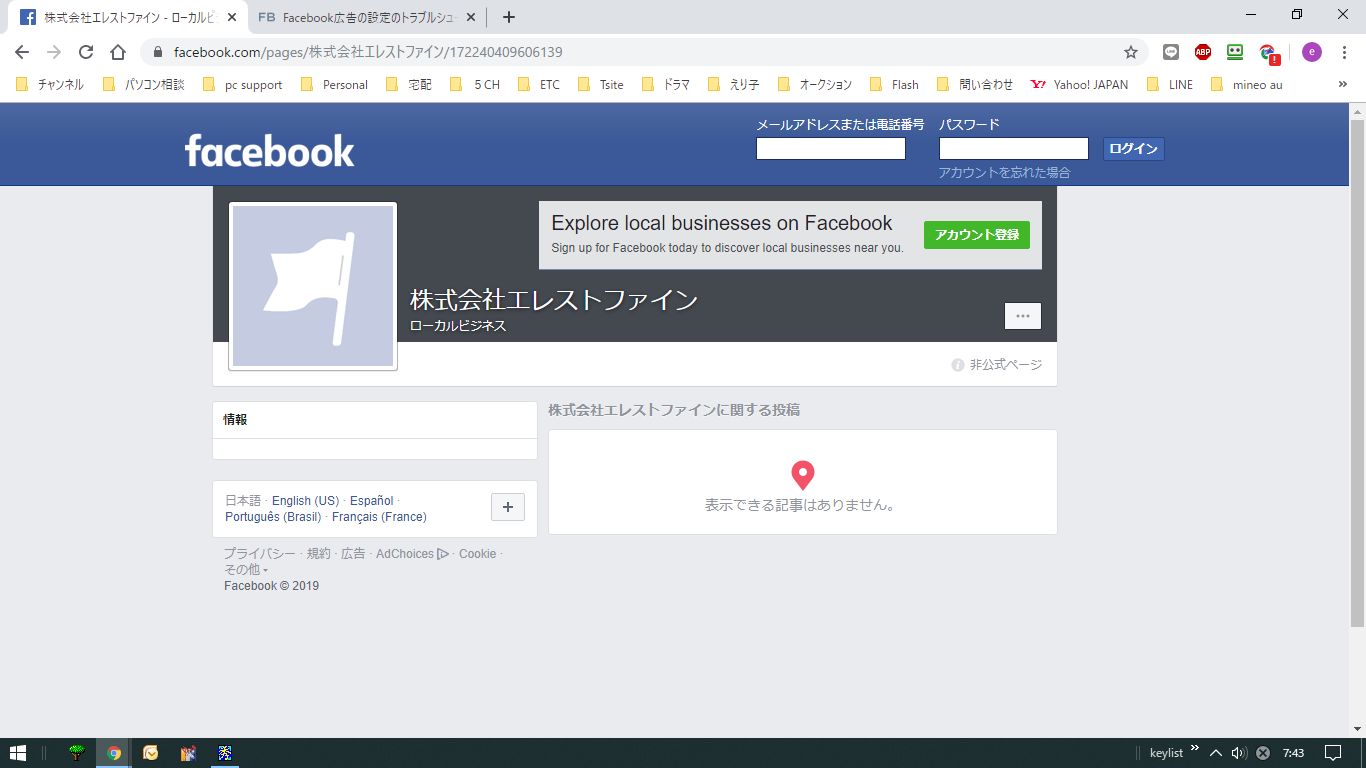This screenshot has width=1366, height=768.
Task: Open the Flash bookmark folder
Action: [x=894, y=85]
